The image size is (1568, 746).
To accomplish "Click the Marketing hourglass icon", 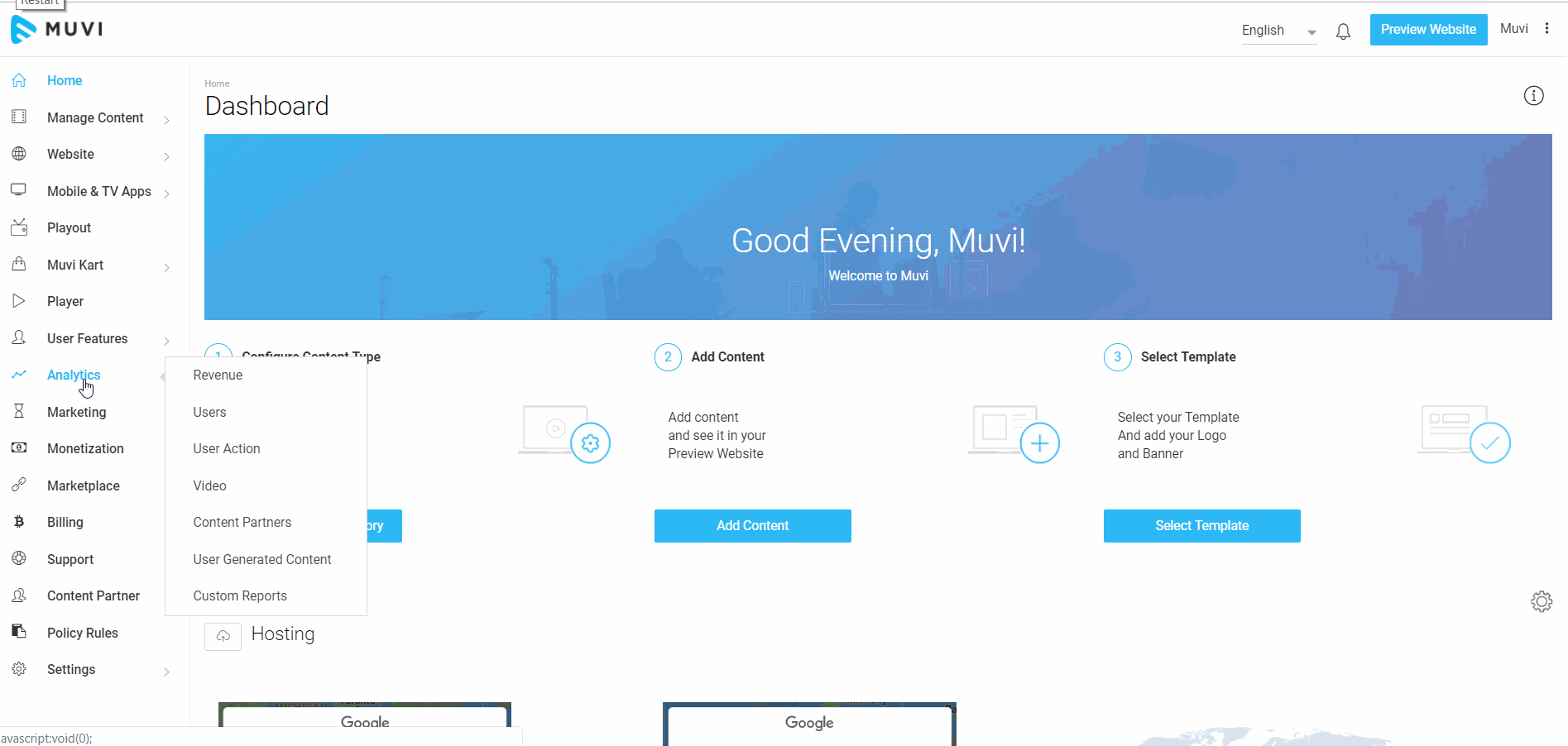I will click(x=19, y=411).
